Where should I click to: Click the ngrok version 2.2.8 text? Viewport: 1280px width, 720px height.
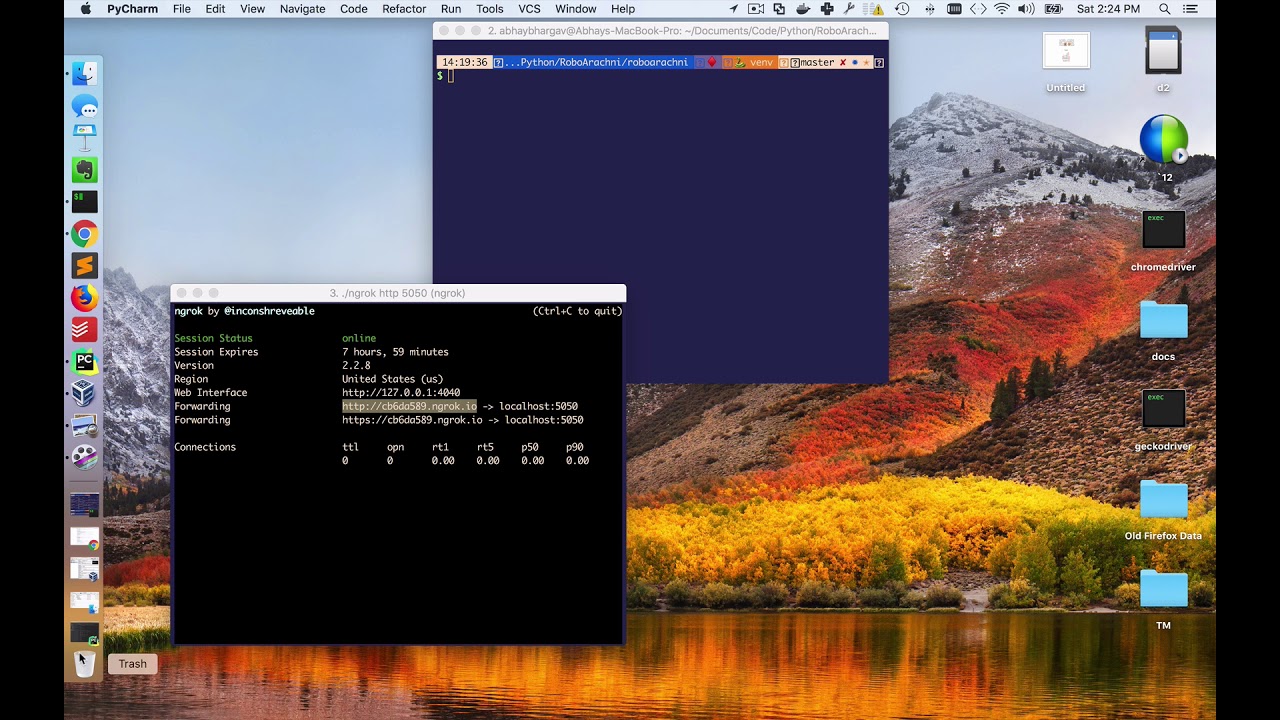pyautogui.click(x=356, y=365)
